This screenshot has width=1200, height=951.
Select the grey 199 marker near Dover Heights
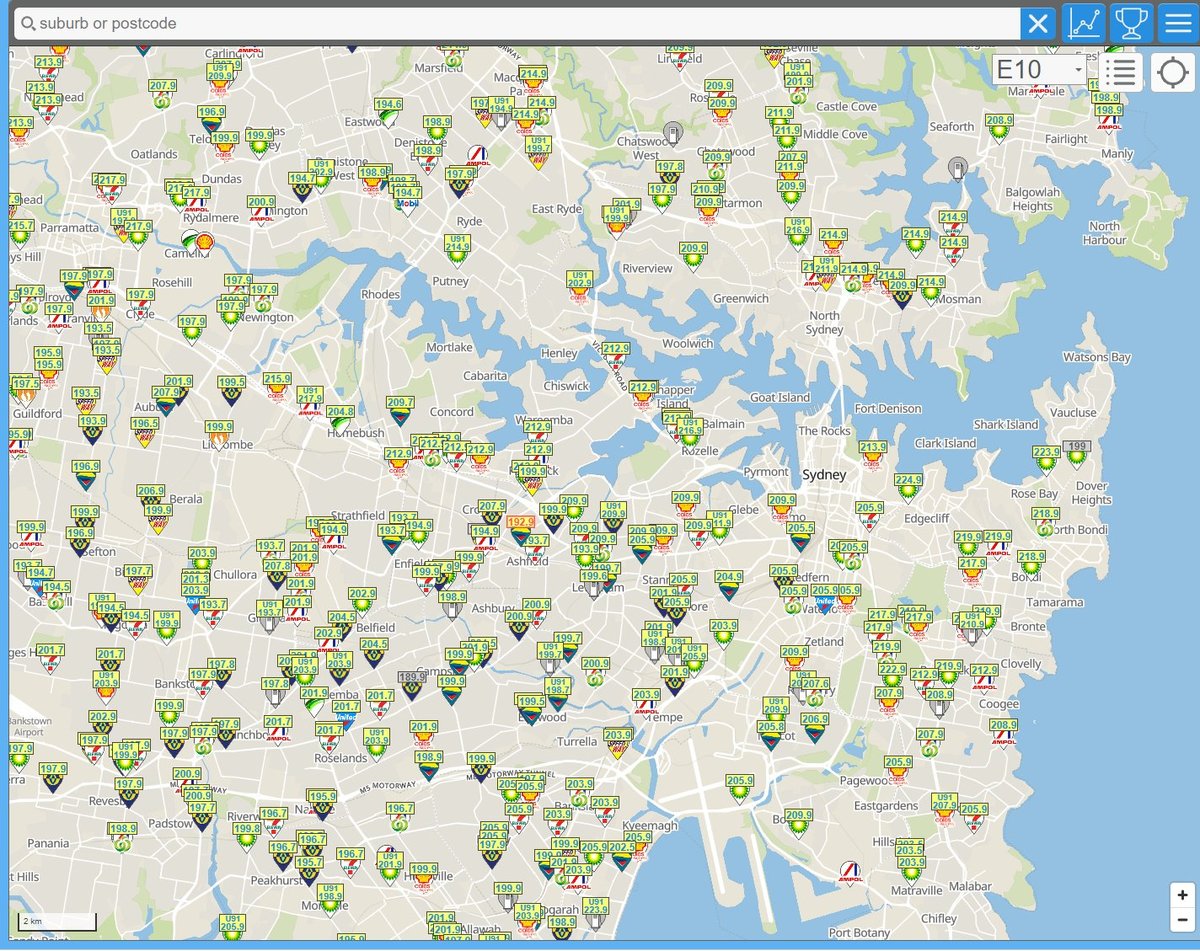click(x=1076, y=453)
